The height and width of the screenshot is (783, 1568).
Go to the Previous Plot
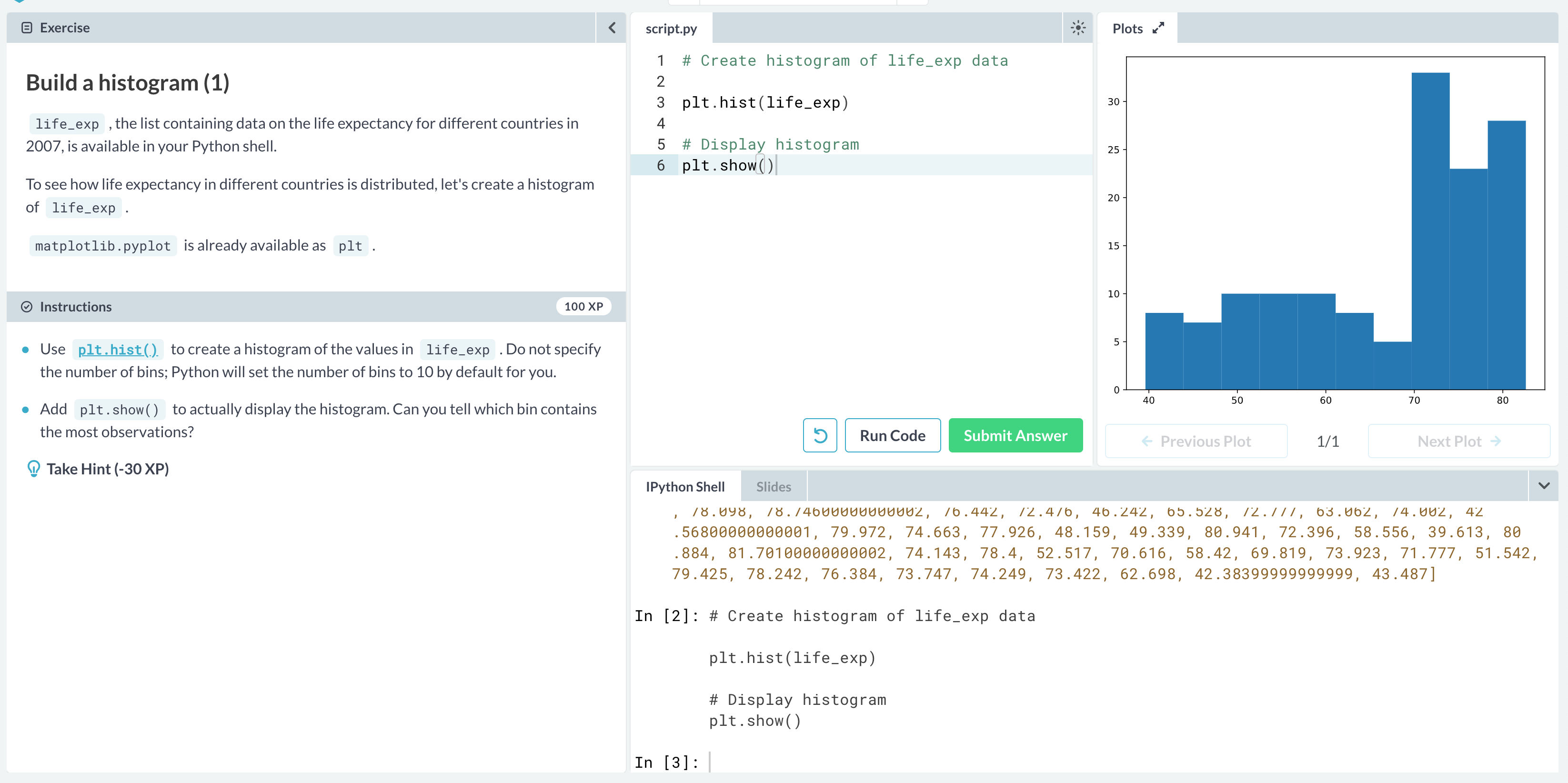pos(1196,441)
